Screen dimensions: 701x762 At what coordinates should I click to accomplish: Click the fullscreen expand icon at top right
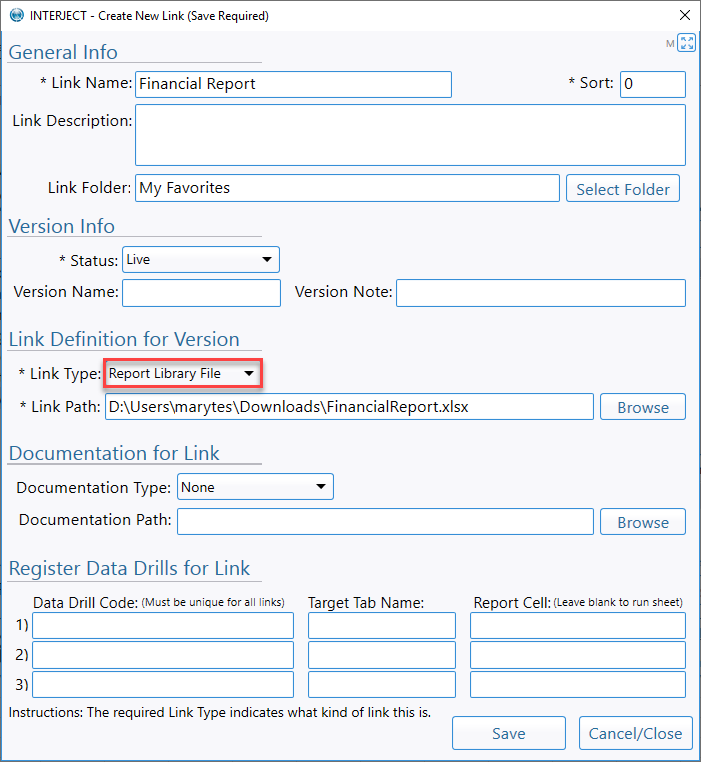point(686,43)
